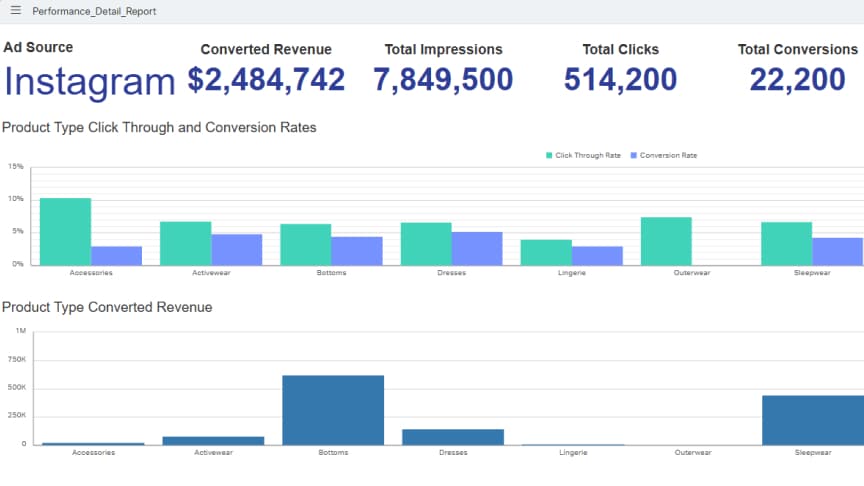Click the Total Impressions heading
The height and width of the screenshot is (486, 864).
coord(444,50)
